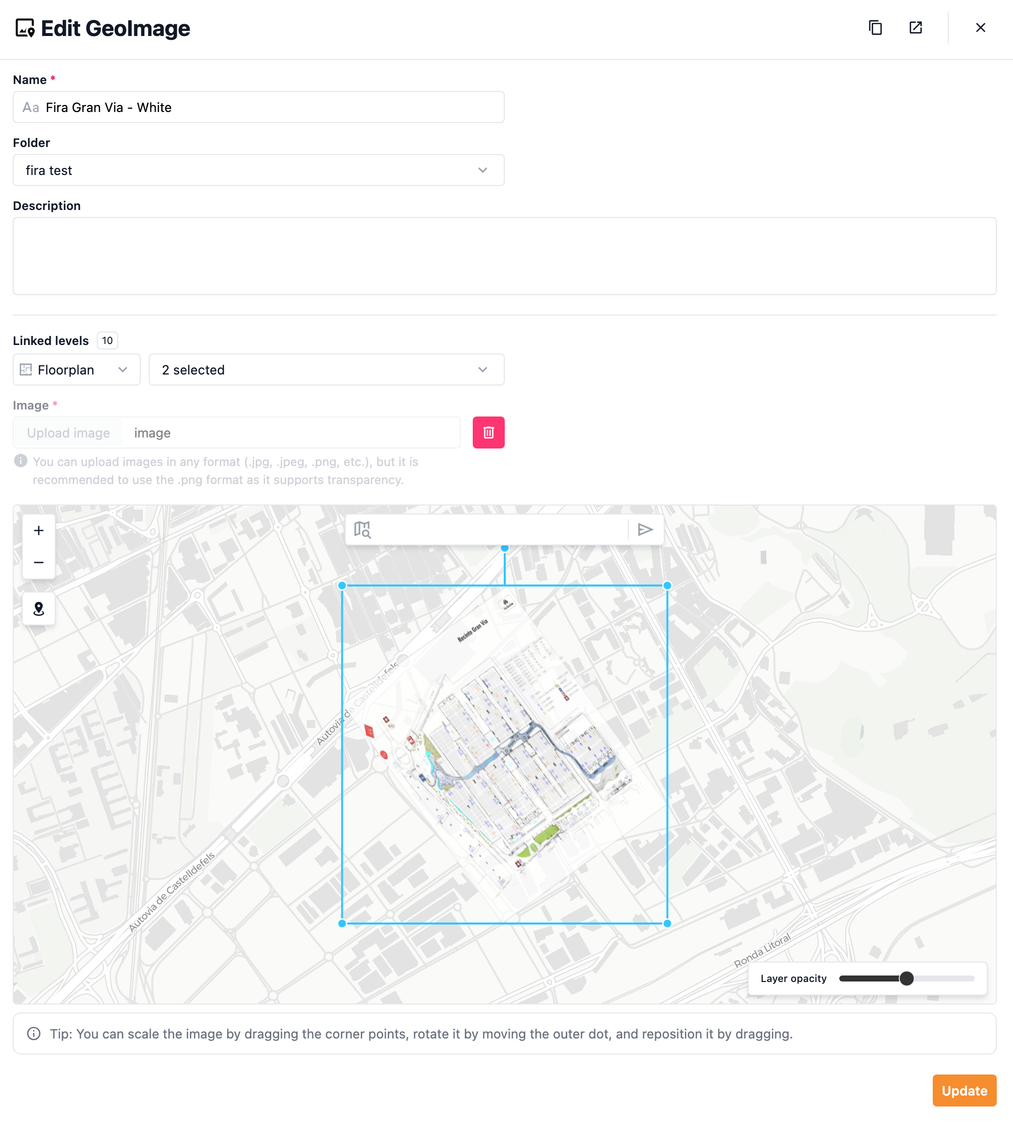Click the map search icon
This screenshot has height=1123, width=1013.
[362, 530]
